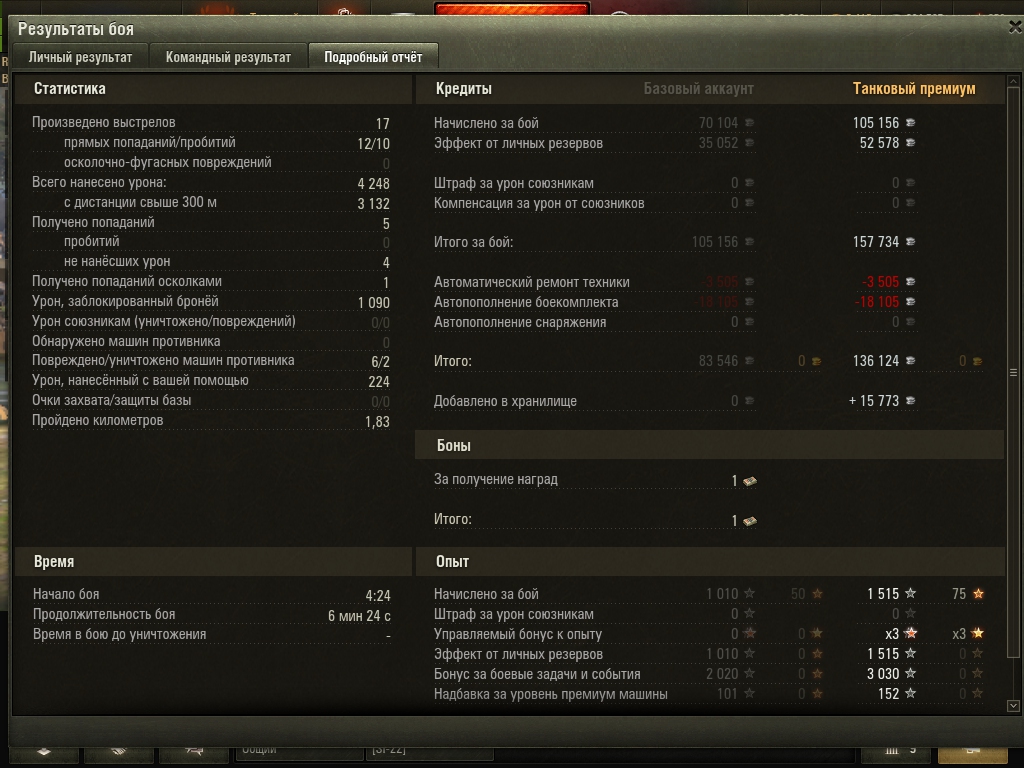The image size is (1024, 768).
Task: Click the credits icon beside 157 734
Action: 910,242
